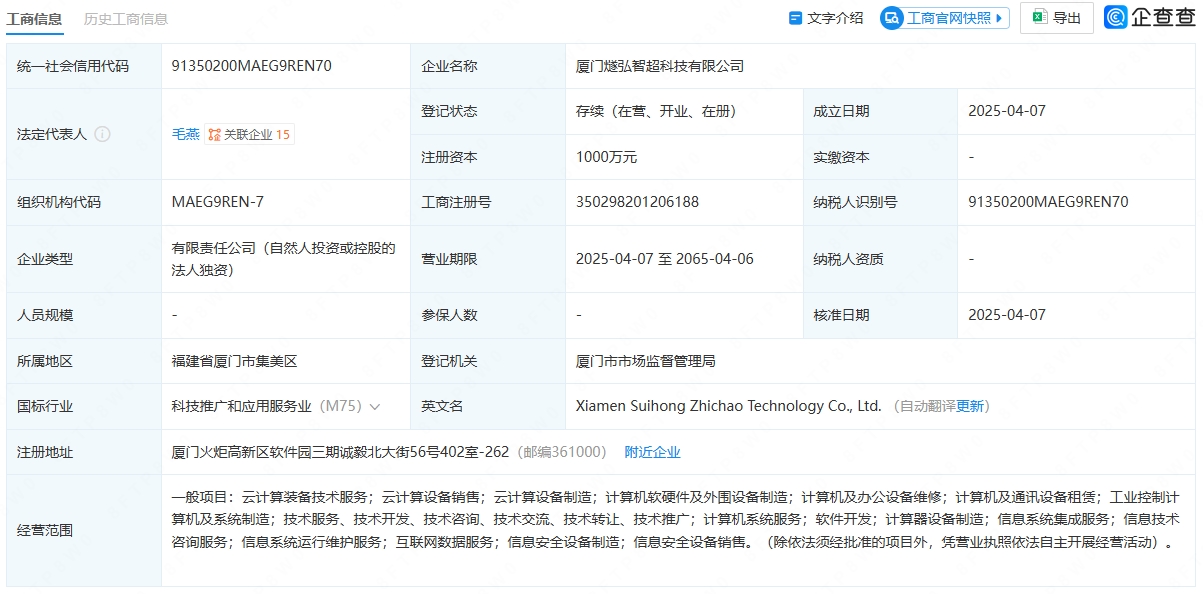Click the 导出 export button
Viewport: 1203px width, 594px height.
[1056, 18]
